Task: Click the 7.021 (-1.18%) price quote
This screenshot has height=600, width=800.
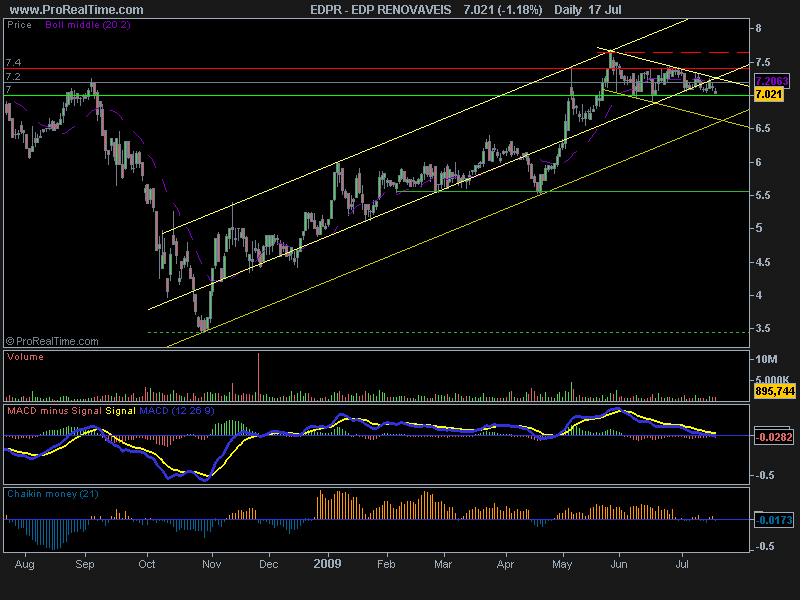Action: click(503, 10)
